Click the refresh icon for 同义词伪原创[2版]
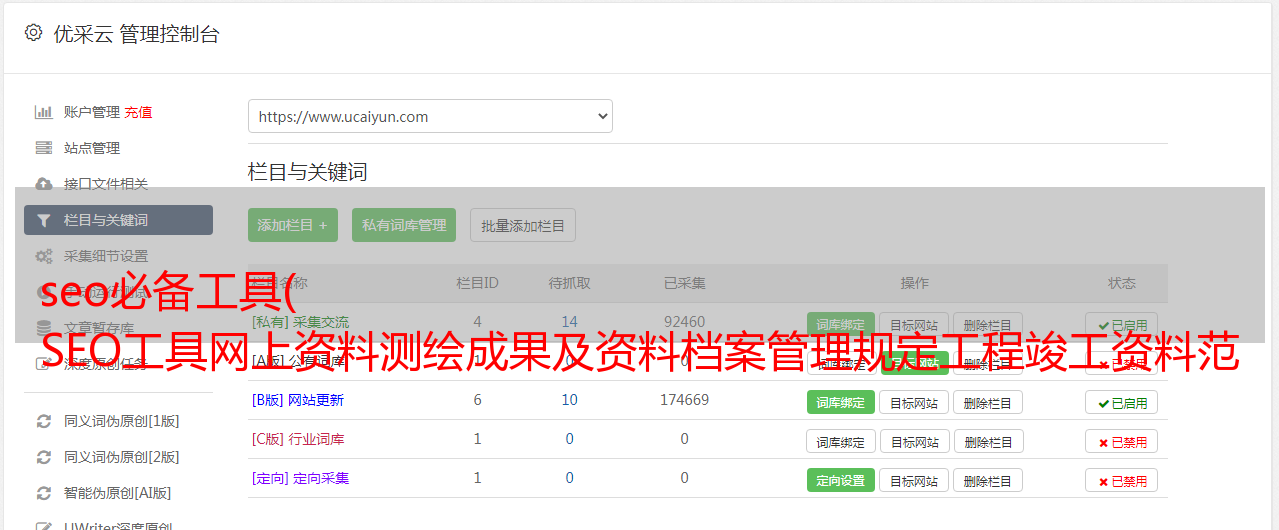 [44, 457]
